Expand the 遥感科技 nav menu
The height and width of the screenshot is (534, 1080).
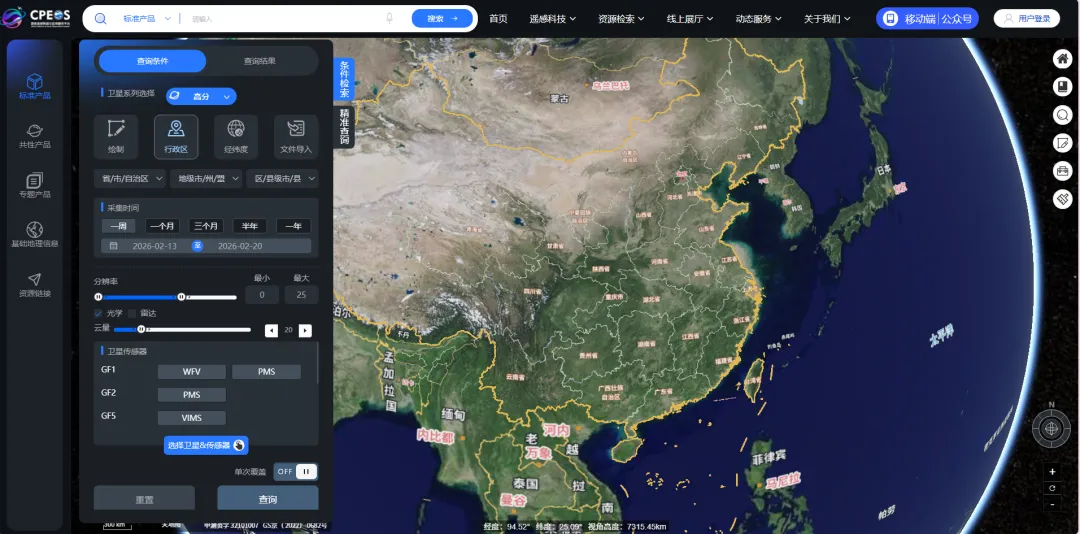[x=552, y=19]
